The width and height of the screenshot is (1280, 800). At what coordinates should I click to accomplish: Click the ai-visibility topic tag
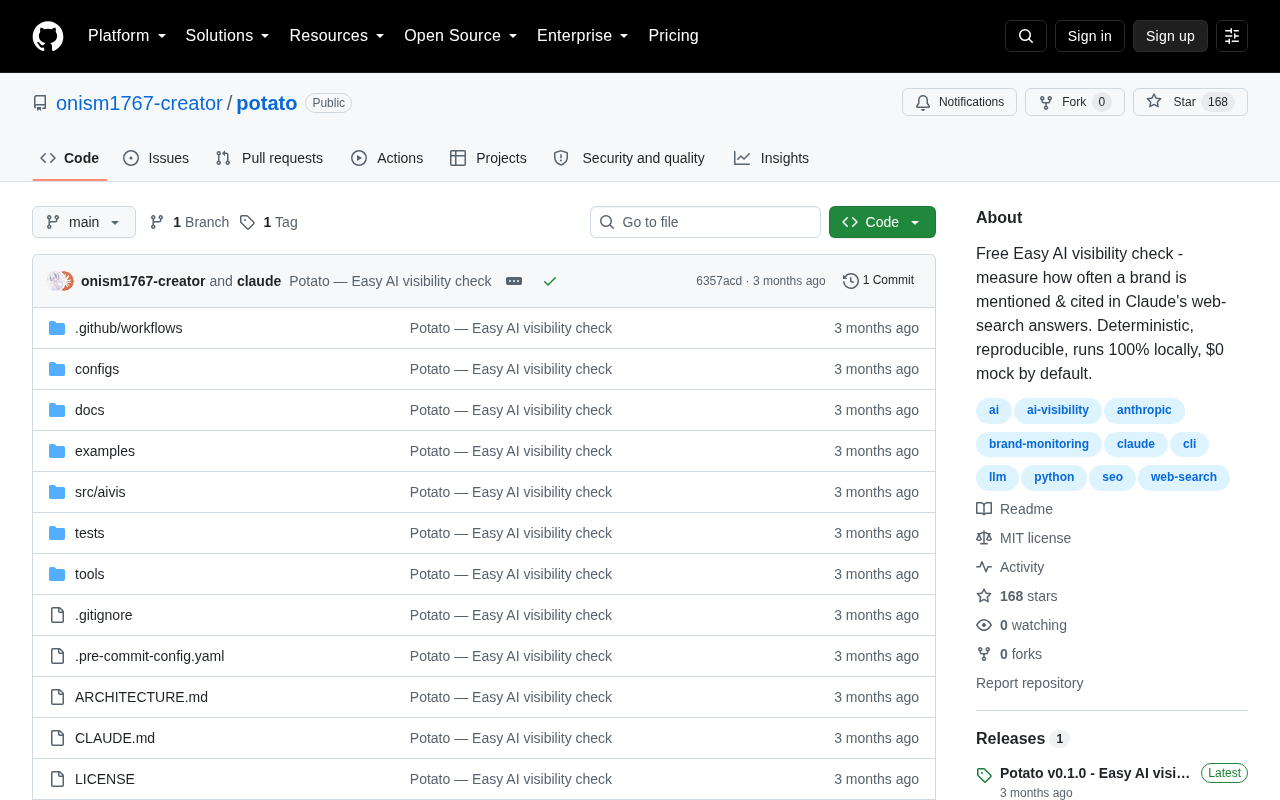[1058, 411]
